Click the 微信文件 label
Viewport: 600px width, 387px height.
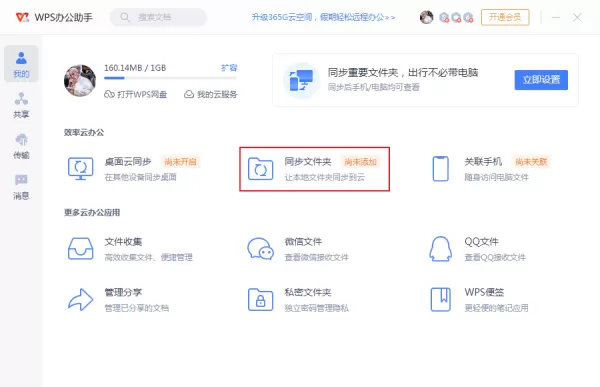303,242
